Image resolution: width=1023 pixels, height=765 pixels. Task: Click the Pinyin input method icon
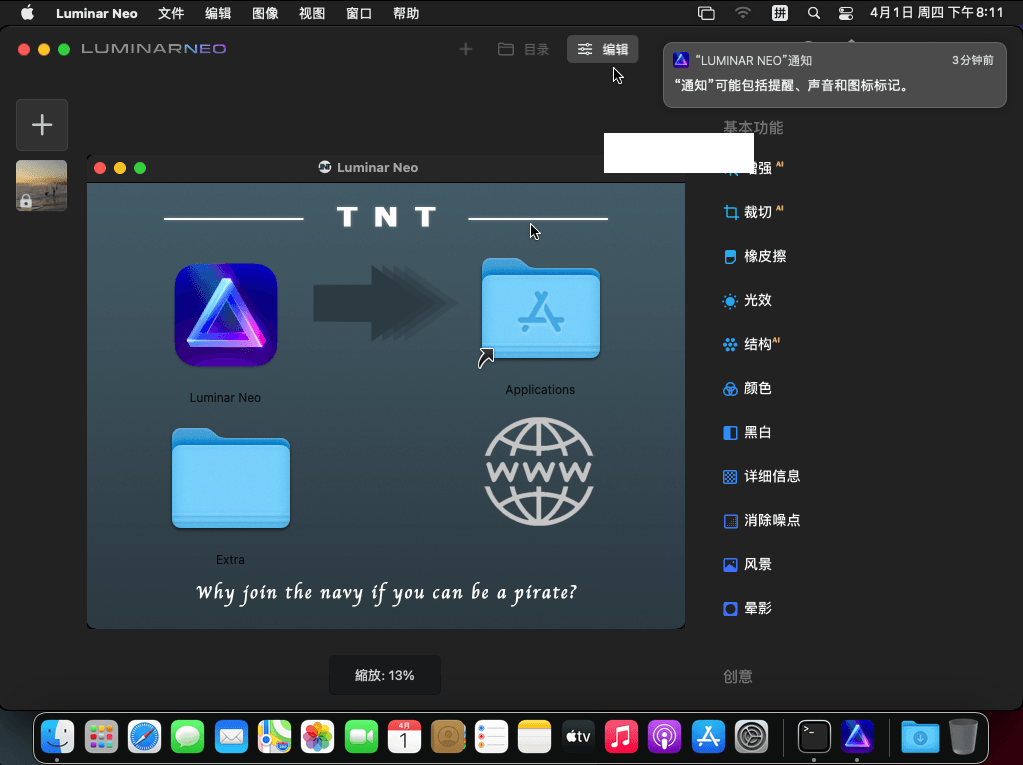coord(780,13)
